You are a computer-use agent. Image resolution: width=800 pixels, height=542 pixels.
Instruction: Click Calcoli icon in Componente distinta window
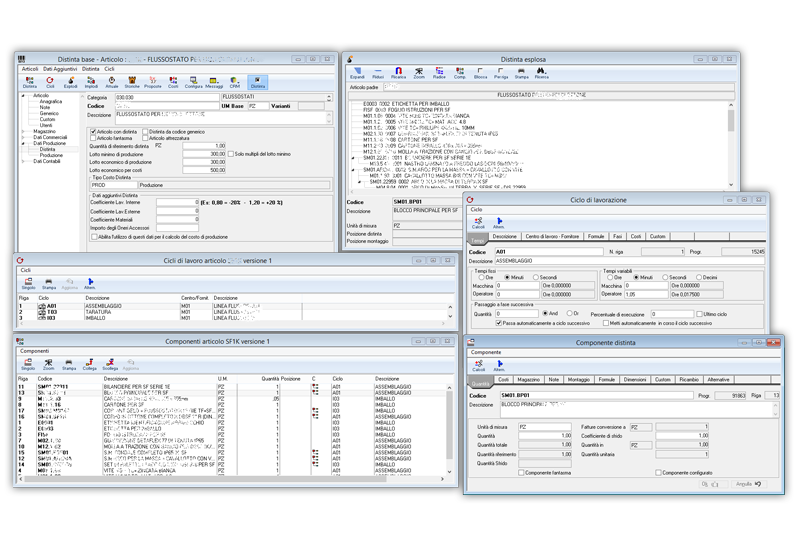479,366
